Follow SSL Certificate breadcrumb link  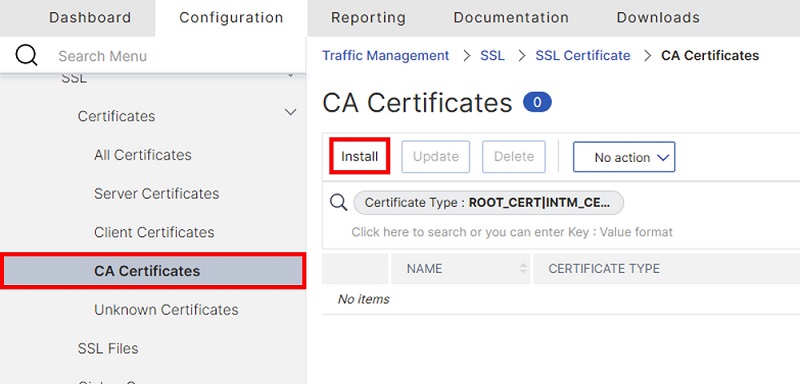(x=583, y=56)
